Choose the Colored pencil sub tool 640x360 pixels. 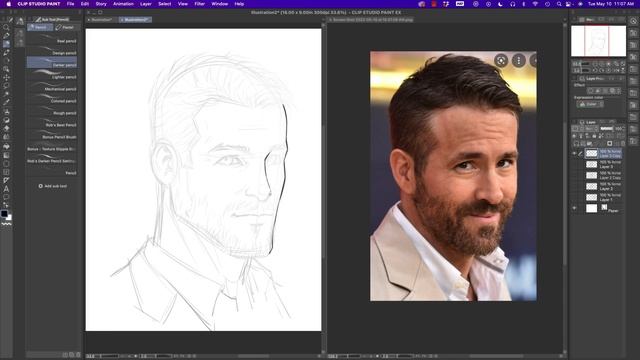52,99
